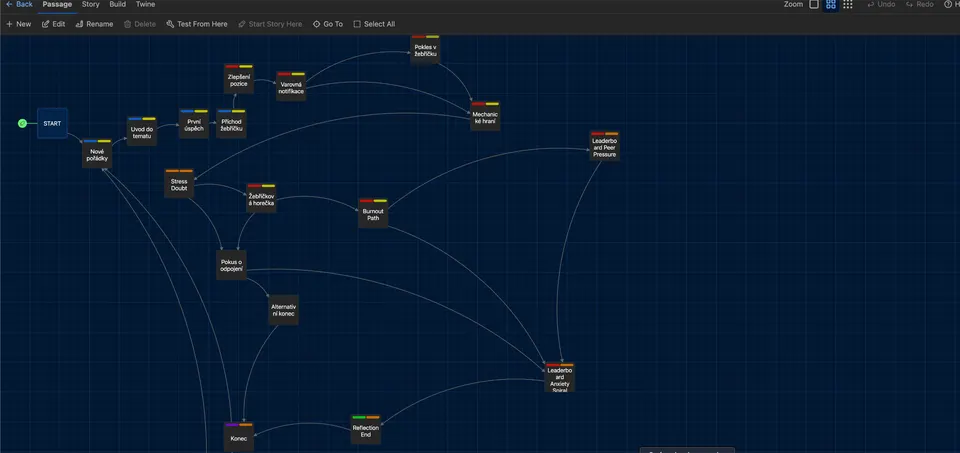Select the Alternativní konec passage
This screenshot has width=960, height=453.
(x=283, y=310)
